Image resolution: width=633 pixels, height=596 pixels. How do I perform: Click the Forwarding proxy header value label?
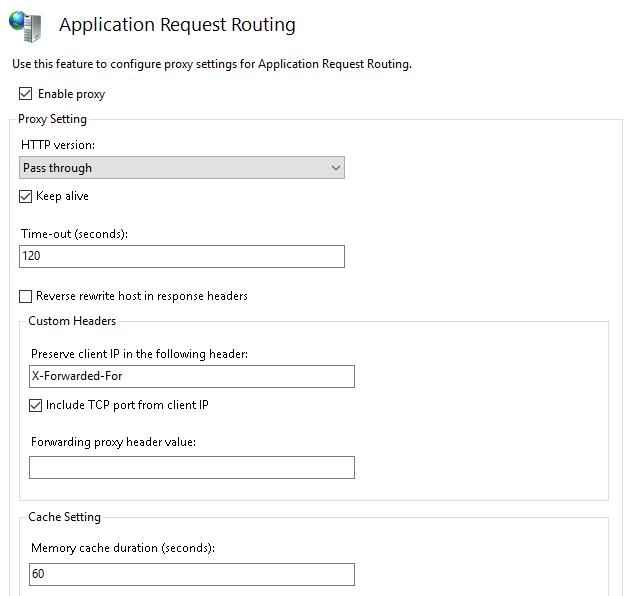pyautogui.click(x=113, y=442)
